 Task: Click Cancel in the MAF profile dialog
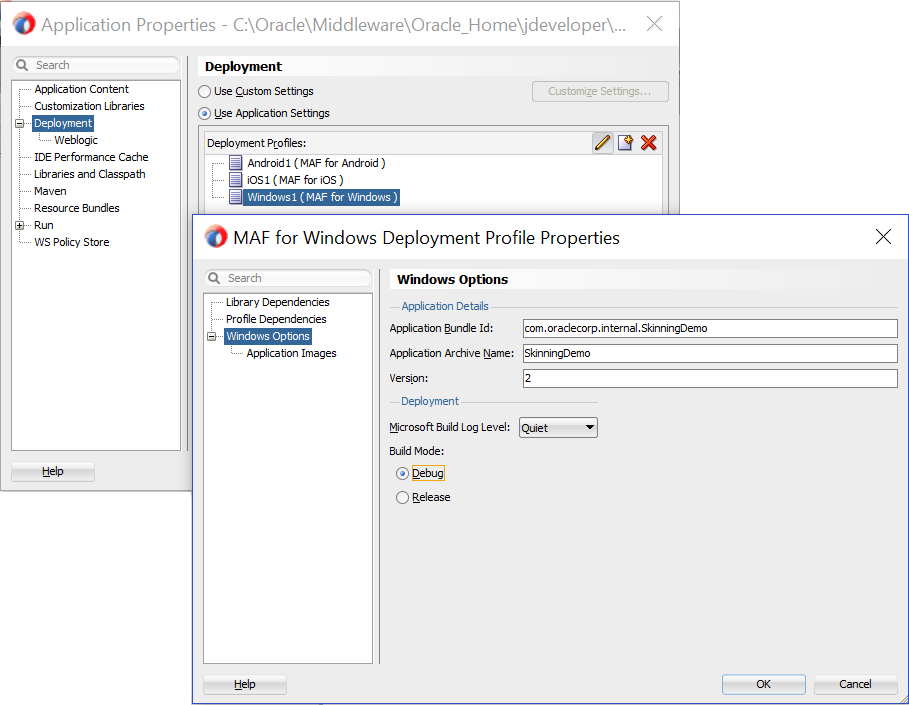[855, 684]
